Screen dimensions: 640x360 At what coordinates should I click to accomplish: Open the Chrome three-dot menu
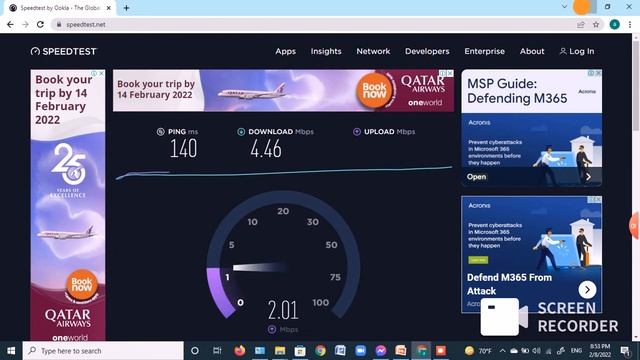[630, 24]
